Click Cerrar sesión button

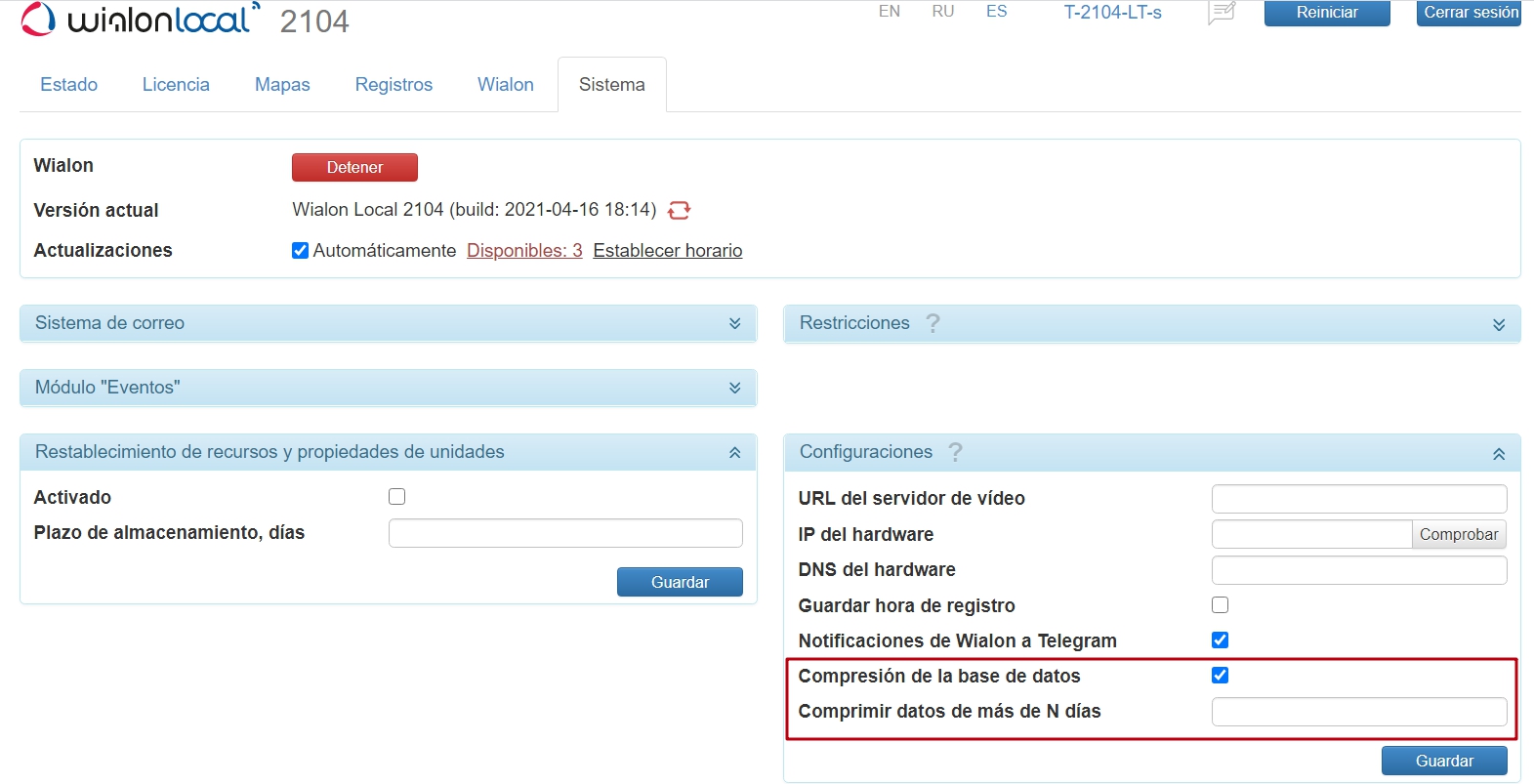click(1470, 13)
